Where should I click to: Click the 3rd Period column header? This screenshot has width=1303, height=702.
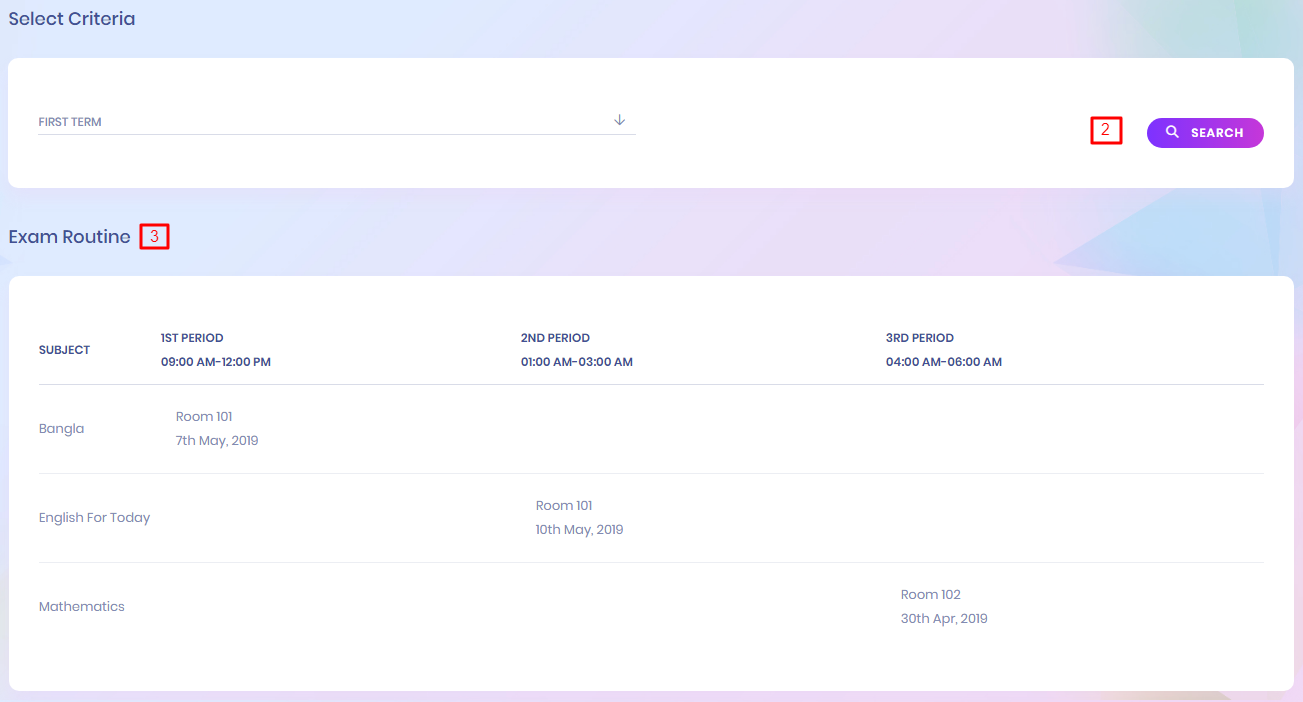[919, 338]
